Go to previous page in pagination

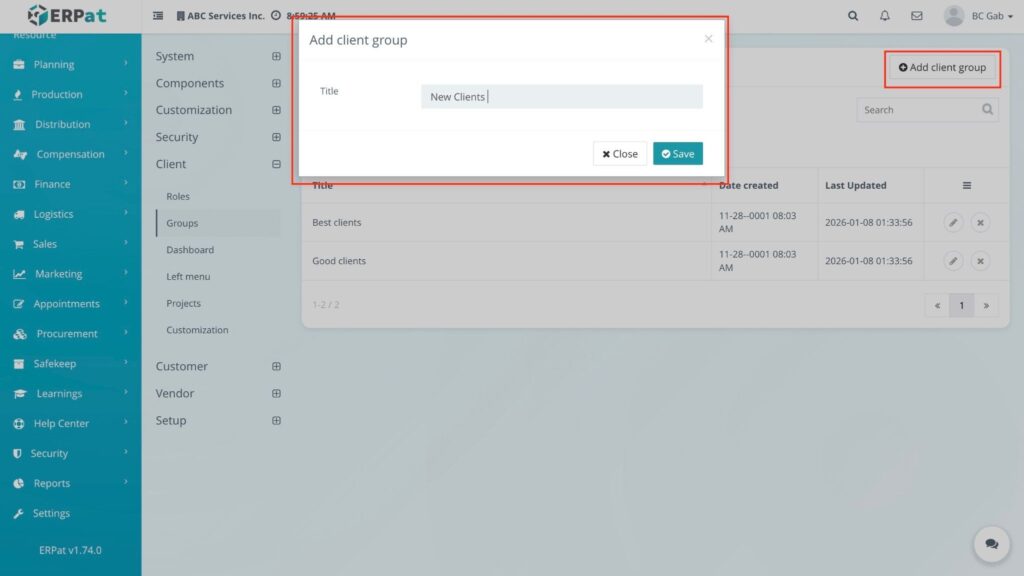pos(937,305)
